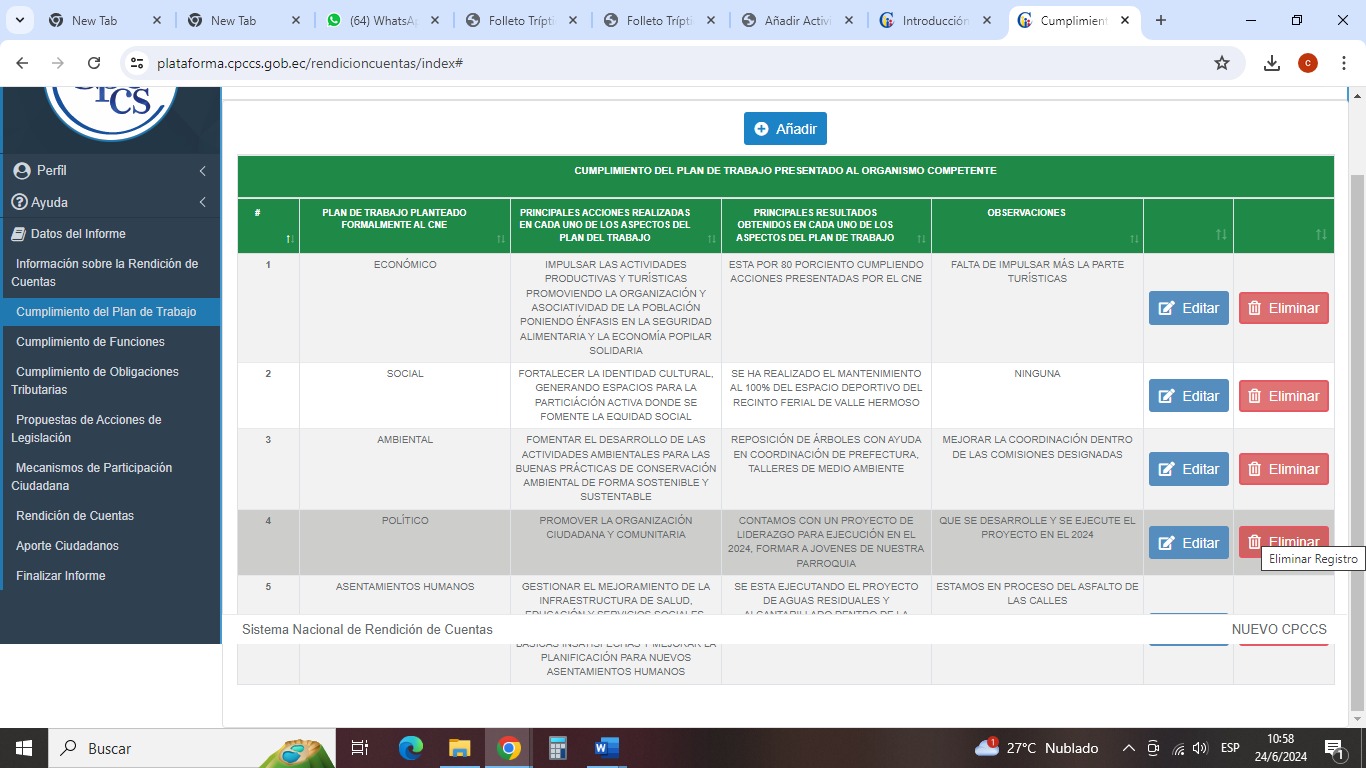Open Chrome downloads icon

point(1271,63)
